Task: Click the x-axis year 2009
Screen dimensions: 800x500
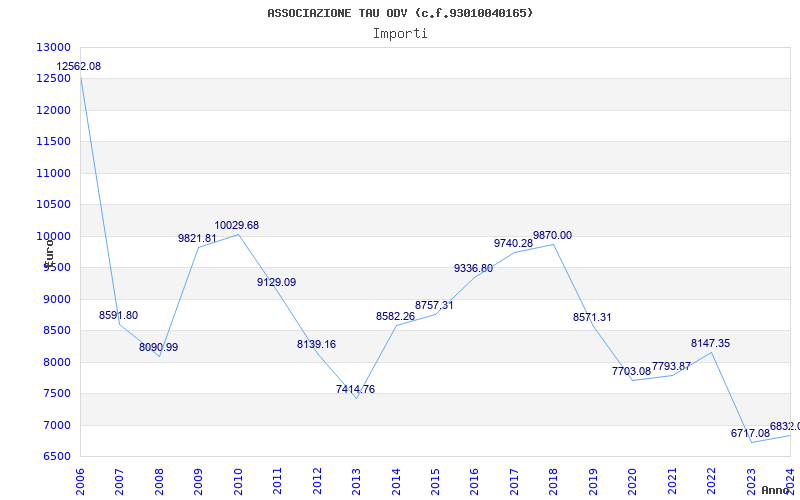Action: [x=198, y=481]
